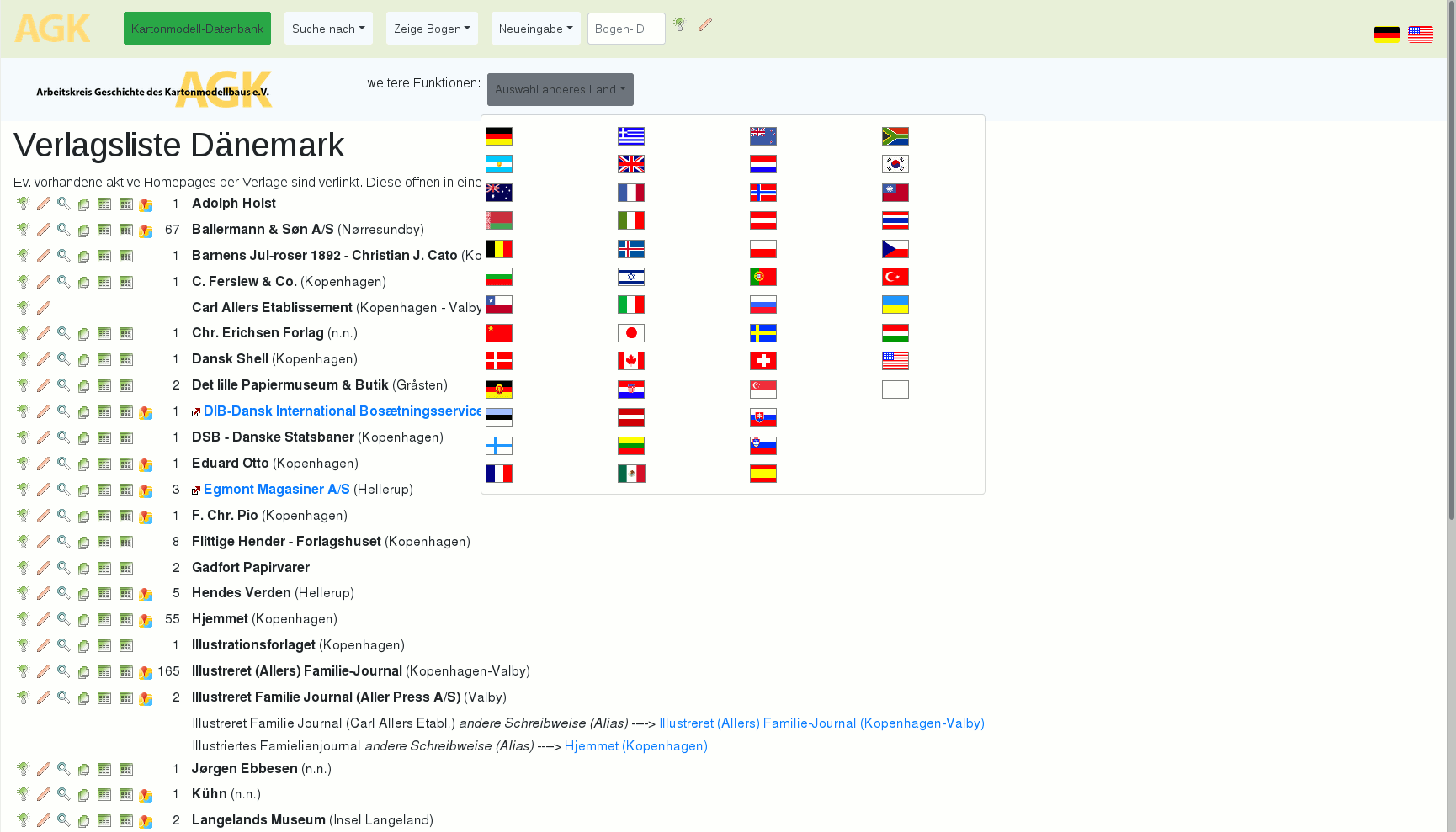
Task: Click the Kartonmodell-Datenbank button
Action: pos(197,29)
